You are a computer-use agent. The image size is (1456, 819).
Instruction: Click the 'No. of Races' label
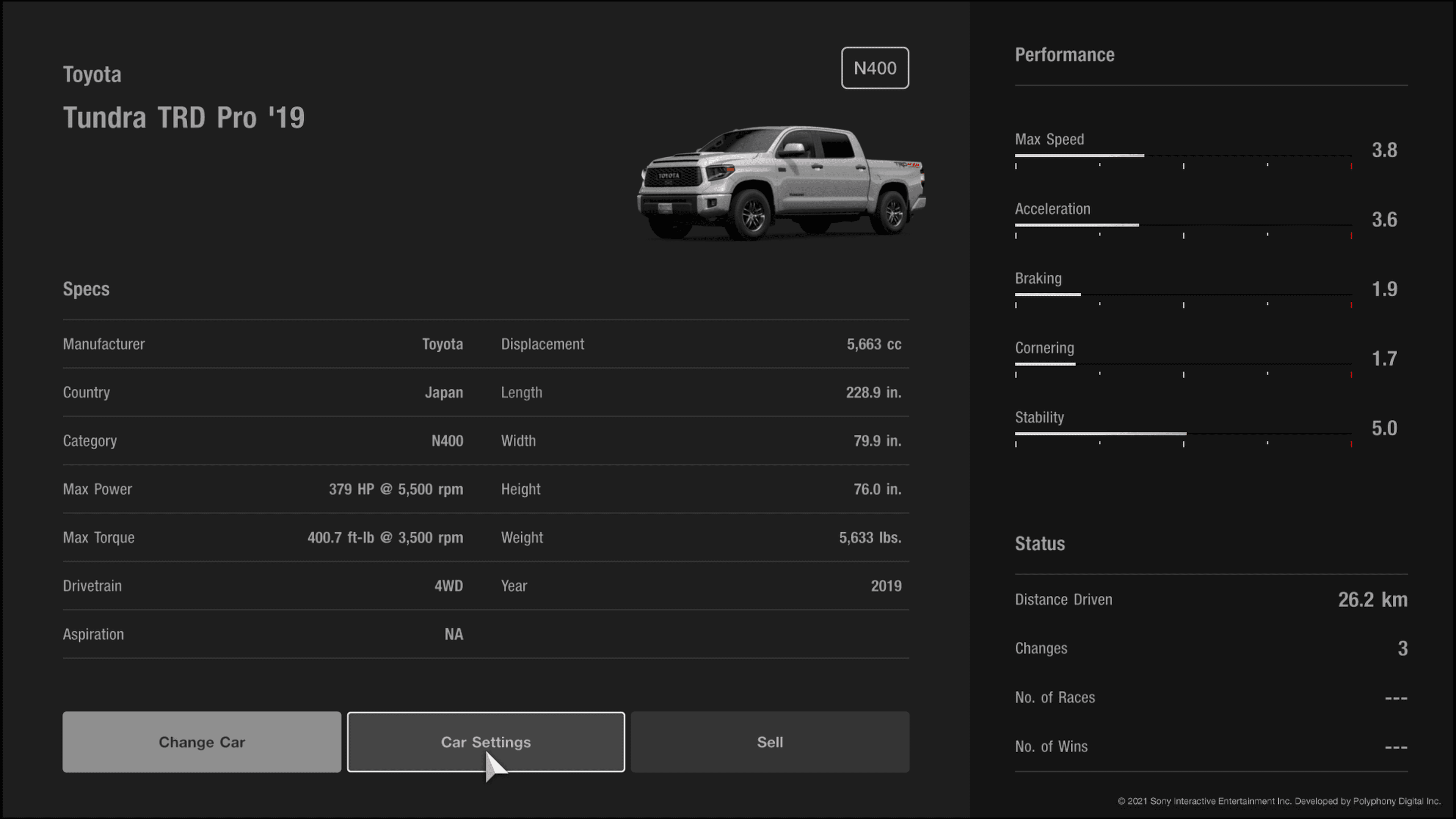pos(1055,698)
